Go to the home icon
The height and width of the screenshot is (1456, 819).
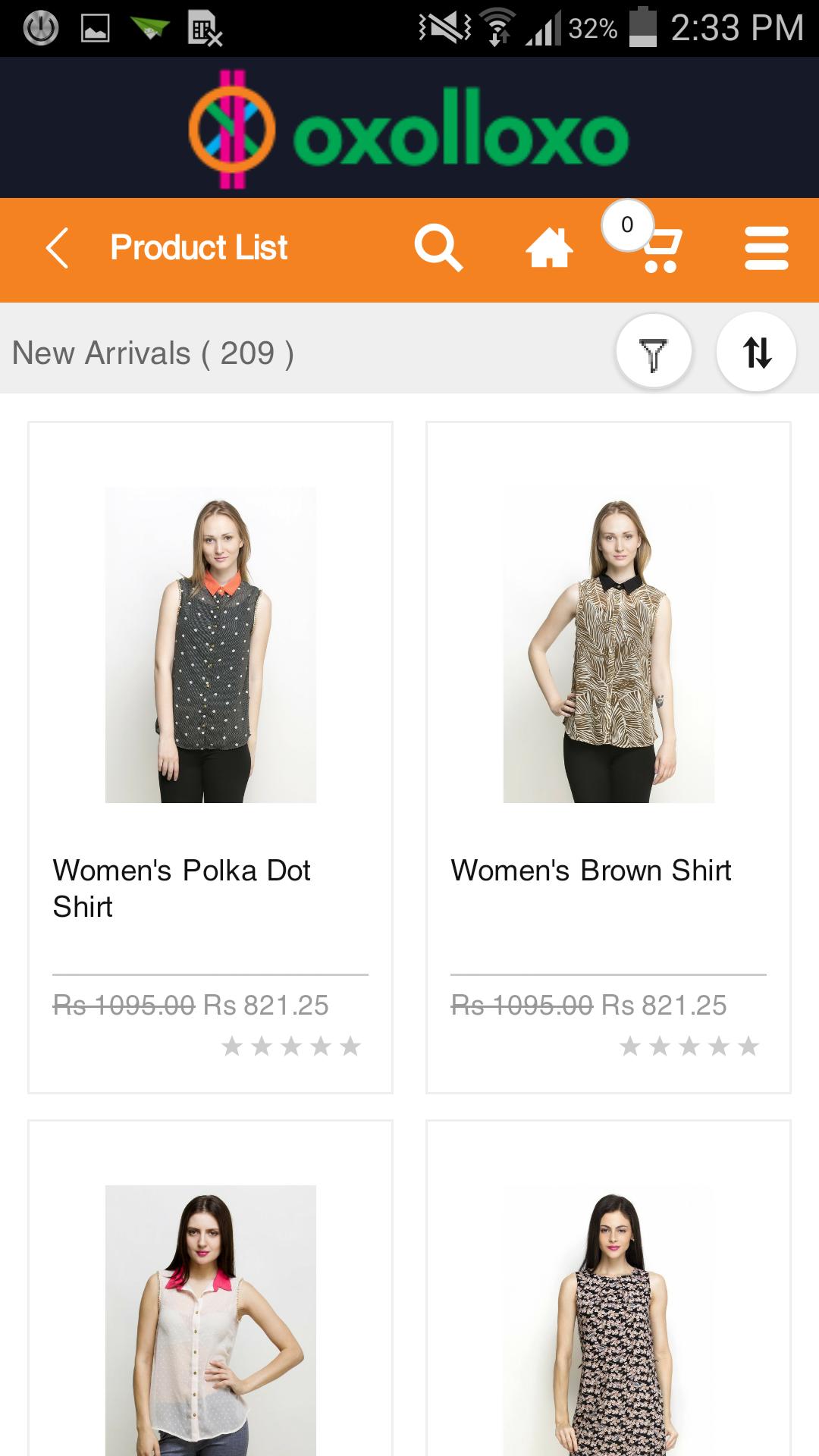pyautogui.click(x=549, y=248)
